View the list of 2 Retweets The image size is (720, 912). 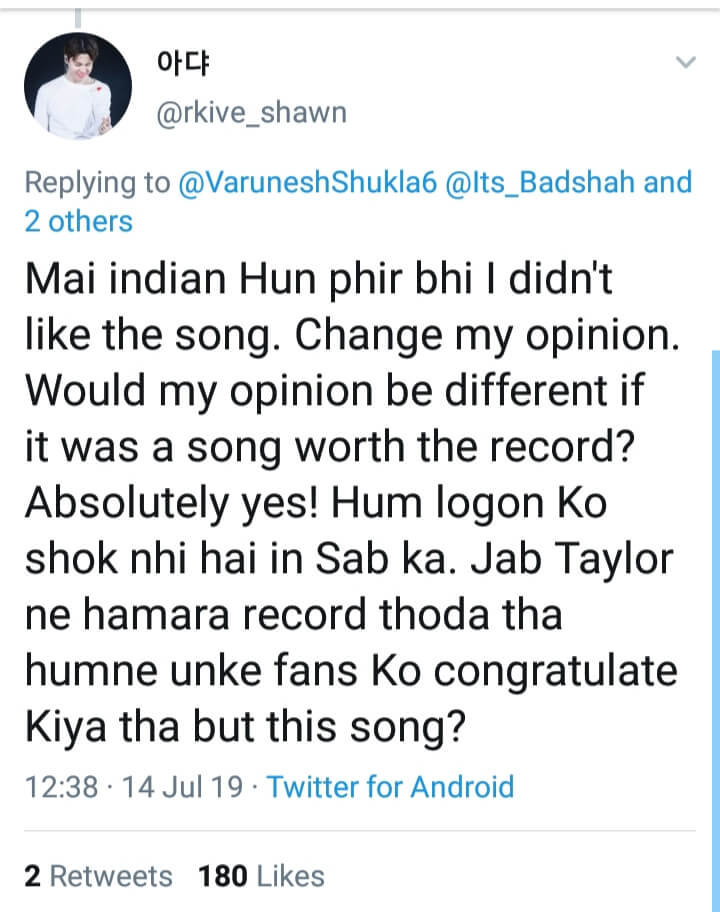98,876
